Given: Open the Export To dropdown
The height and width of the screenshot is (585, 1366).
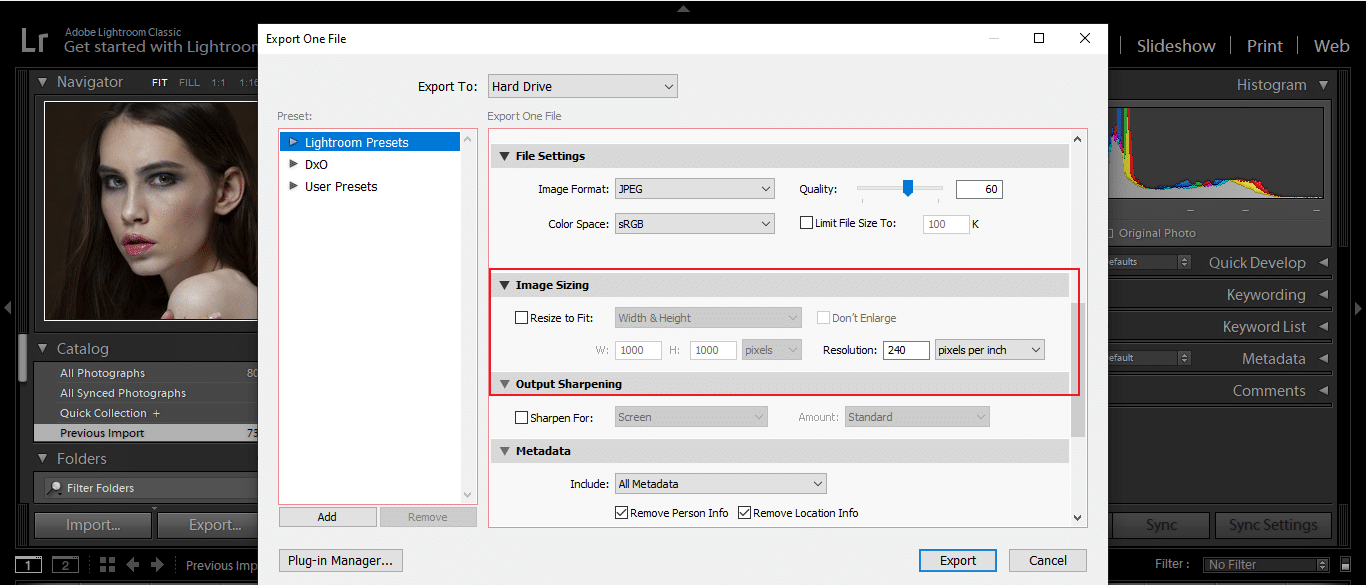Looking at the screenshot, I should pos(582,86).
